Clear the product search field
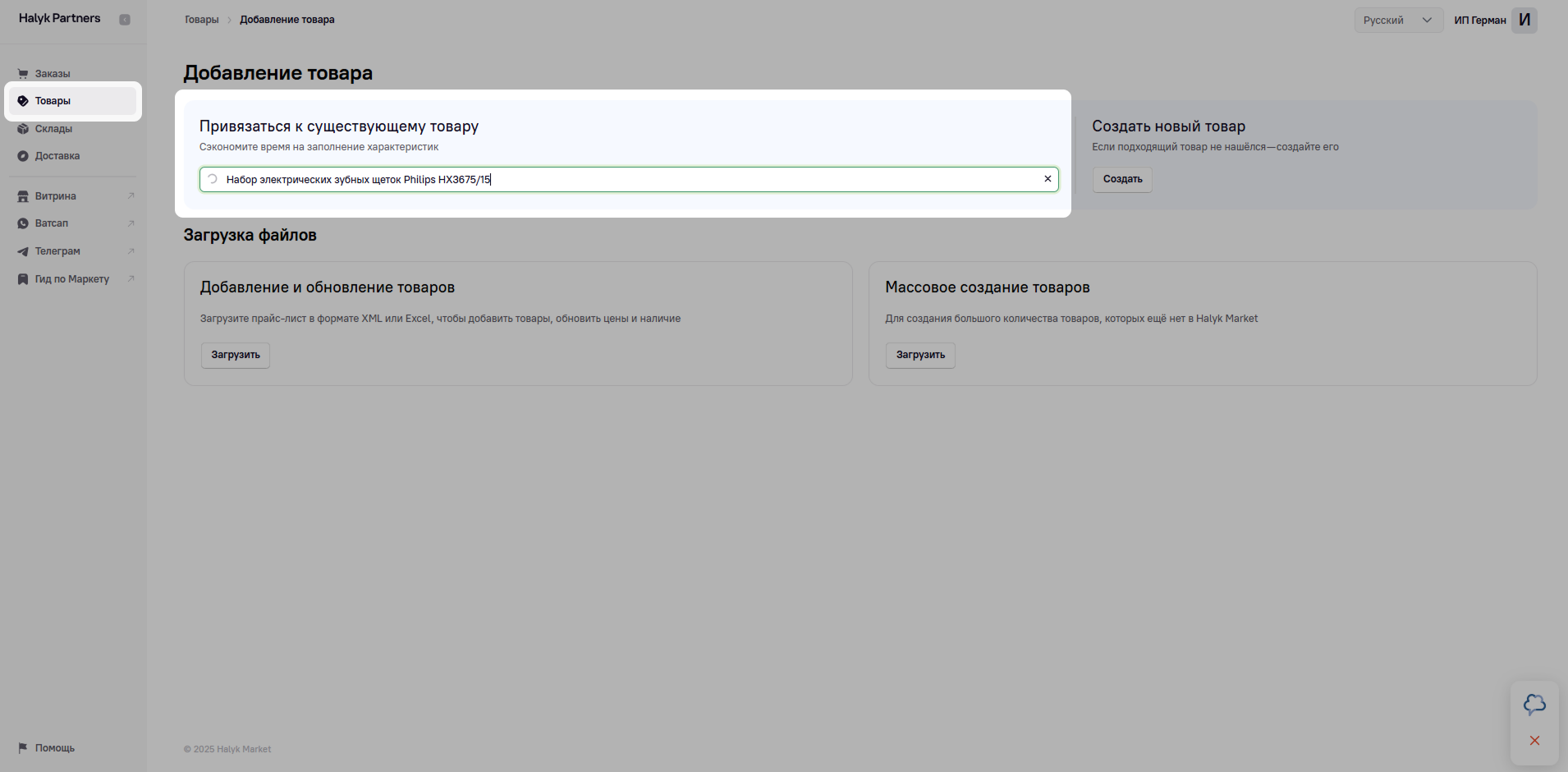Screen dimensions: 1568x772 coord(1048,179)
